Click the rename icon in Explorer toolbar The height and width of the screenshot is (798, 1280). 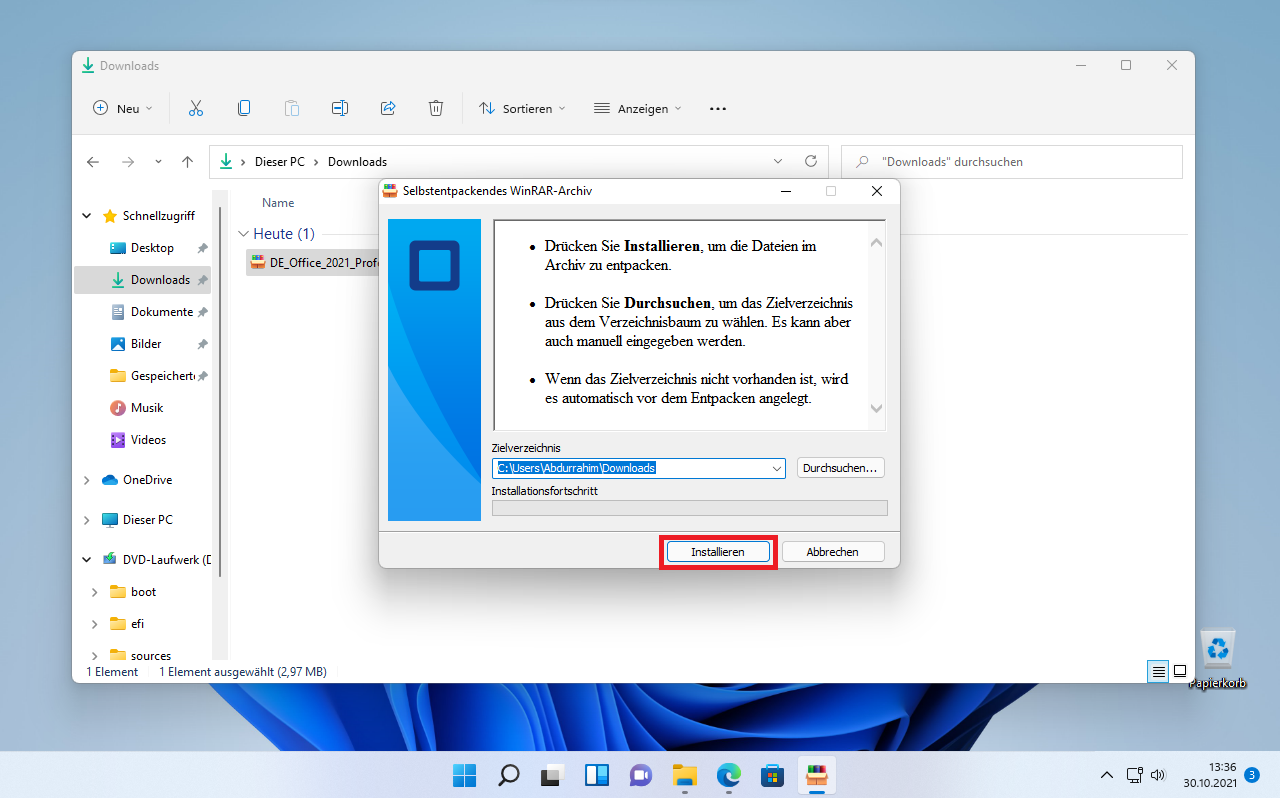point(340,108)
